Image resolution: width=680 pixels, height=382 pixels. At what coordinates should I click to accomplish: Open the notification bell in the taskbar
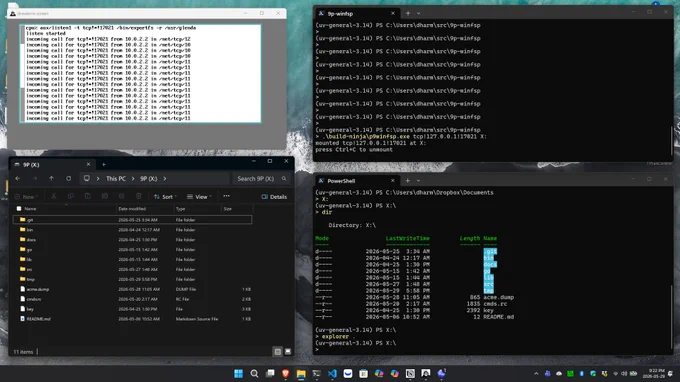(x=670, y=373)
